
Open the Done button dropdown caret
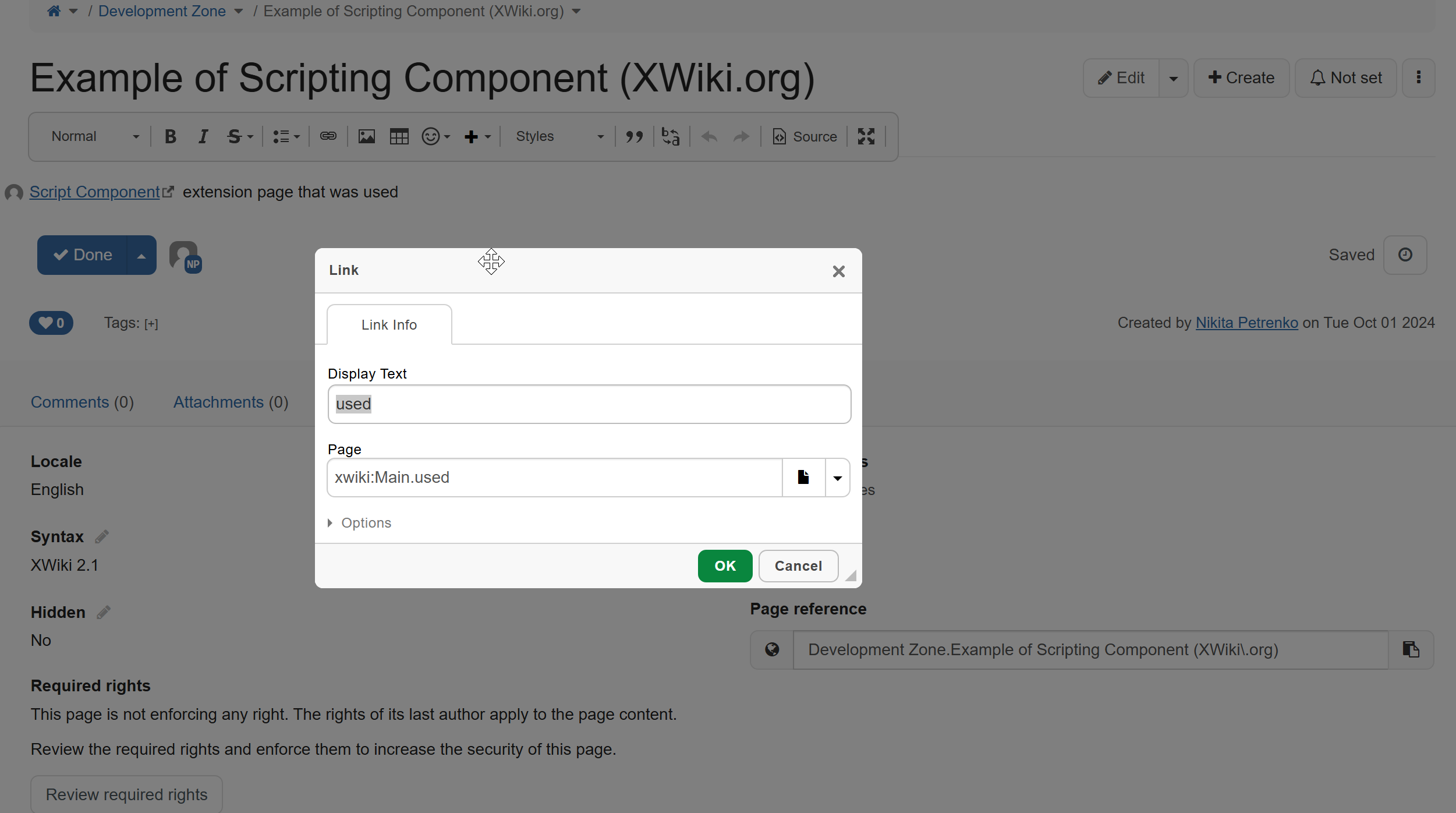141,255
